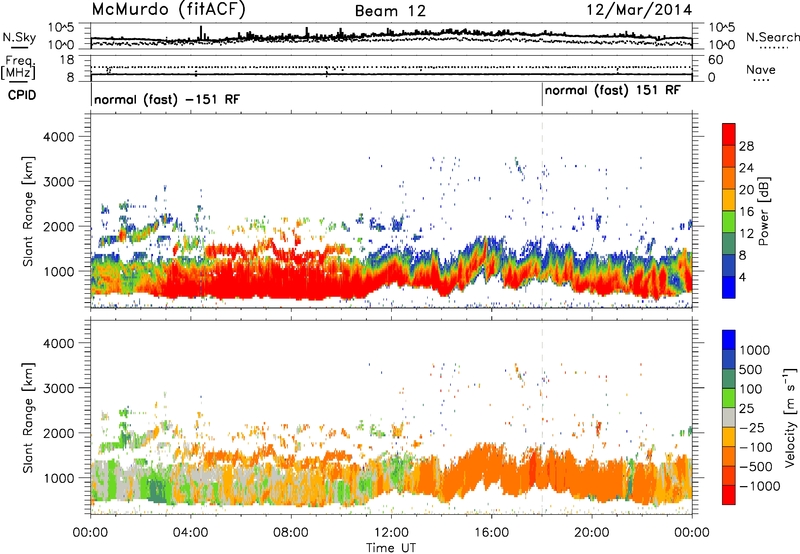
Task: Select the Power [dB] colorbar title
Action: 763,211
